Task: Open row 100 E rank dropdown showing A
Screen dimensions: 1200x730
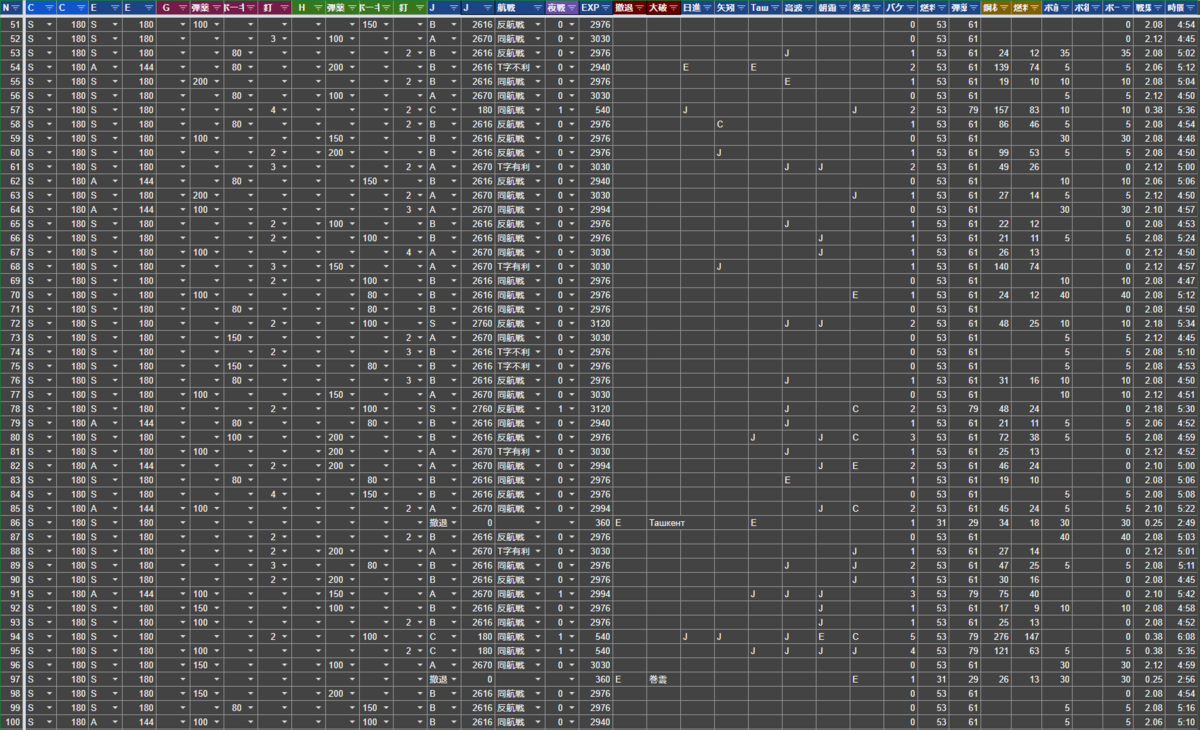Action: pos(115,721)
